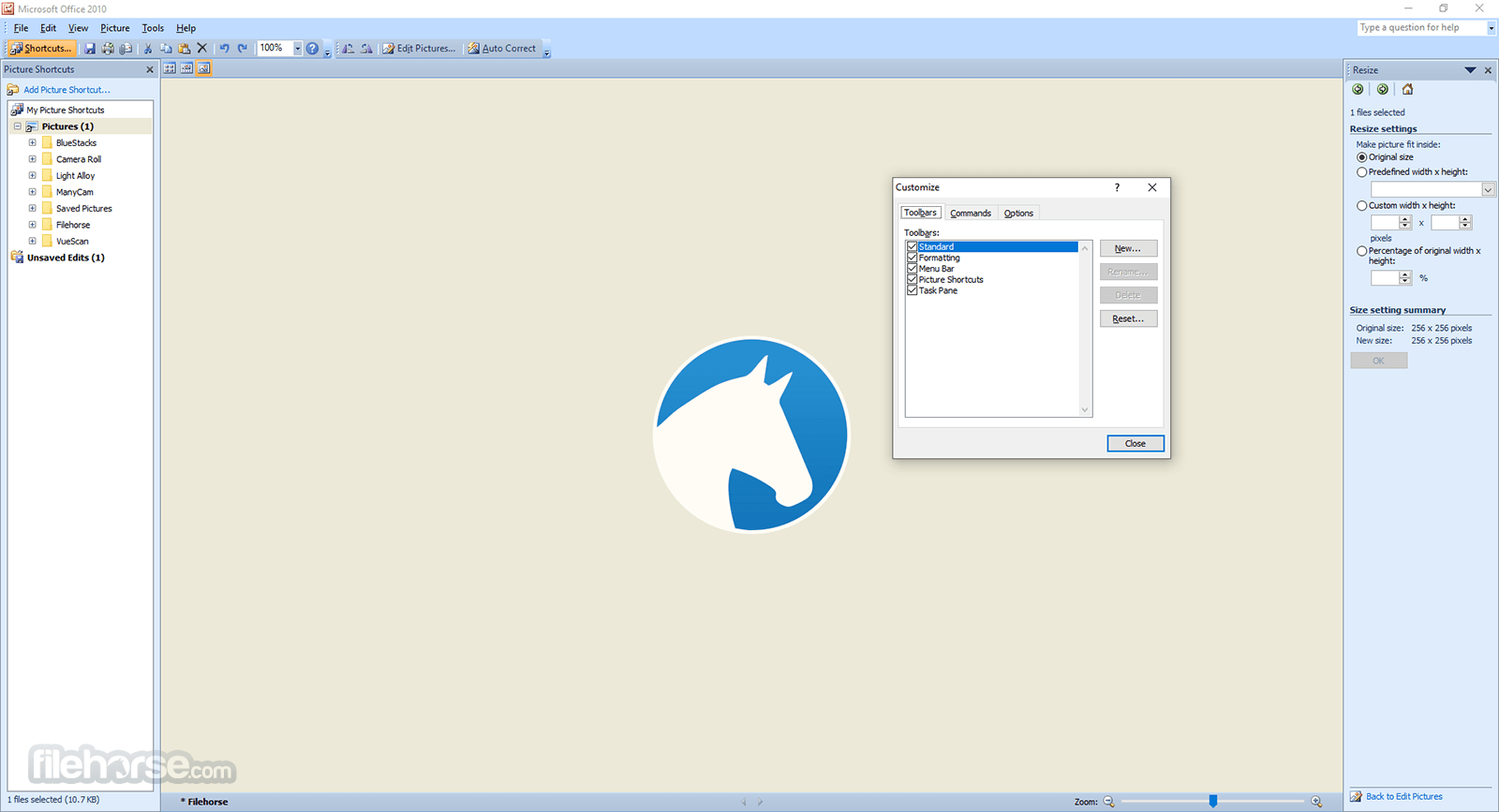Switch to Options tab in Customize
This screenshot has height=812, width=1499.
1018,214
